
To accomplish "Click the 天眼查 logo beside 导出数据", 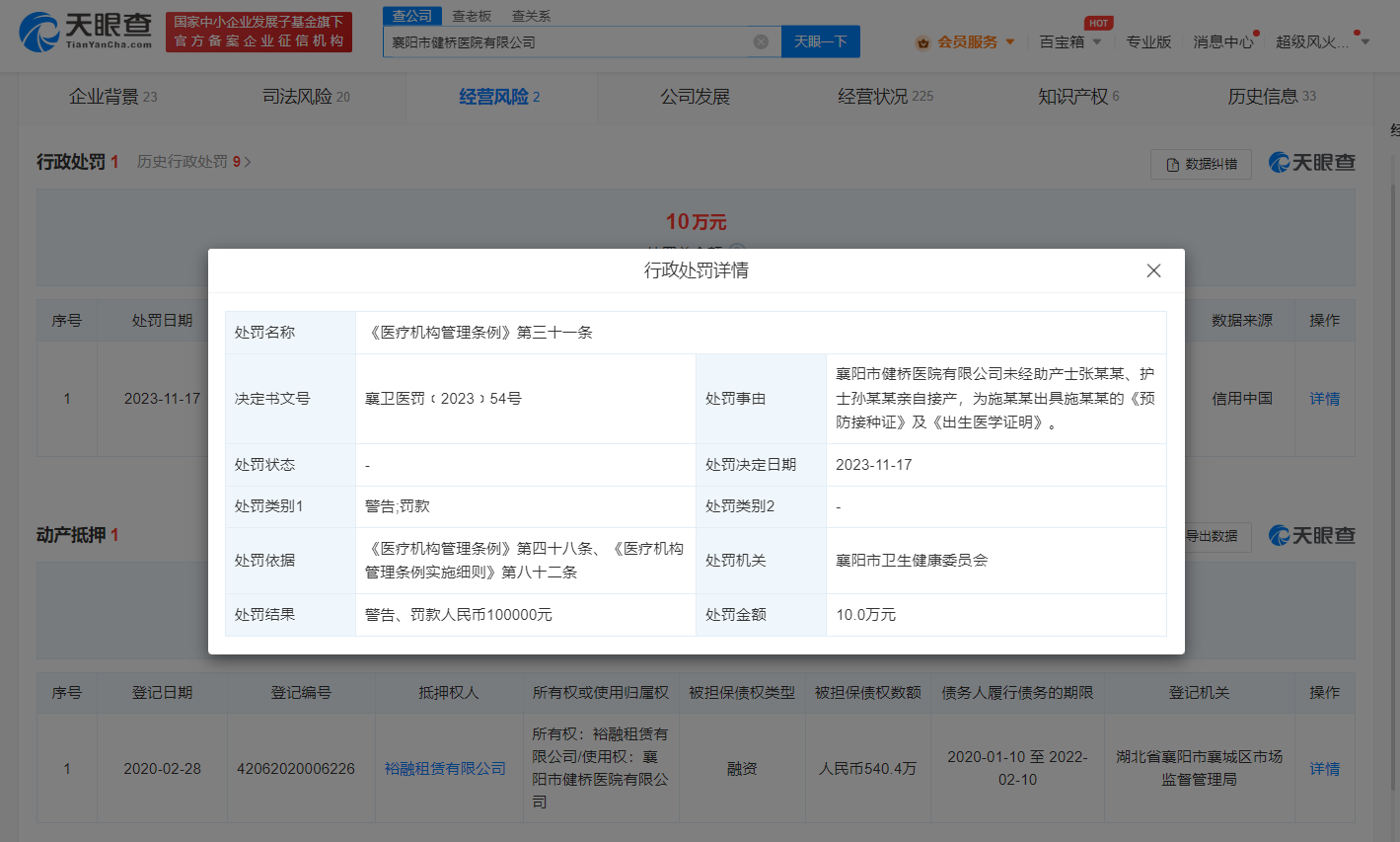I will (x=1312, y=536).
